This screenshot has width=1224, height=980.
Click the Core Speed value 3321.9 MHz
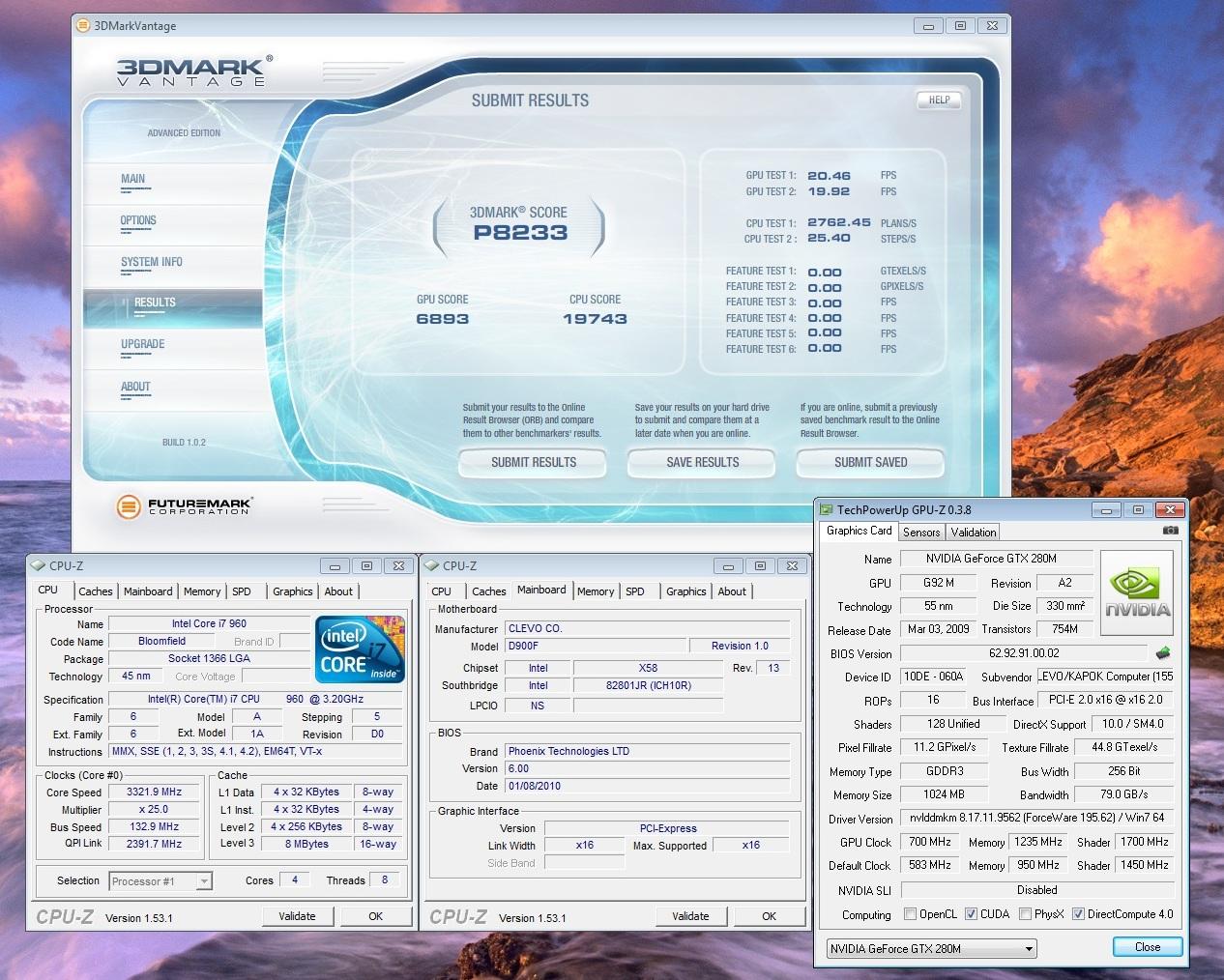(155, 792)
